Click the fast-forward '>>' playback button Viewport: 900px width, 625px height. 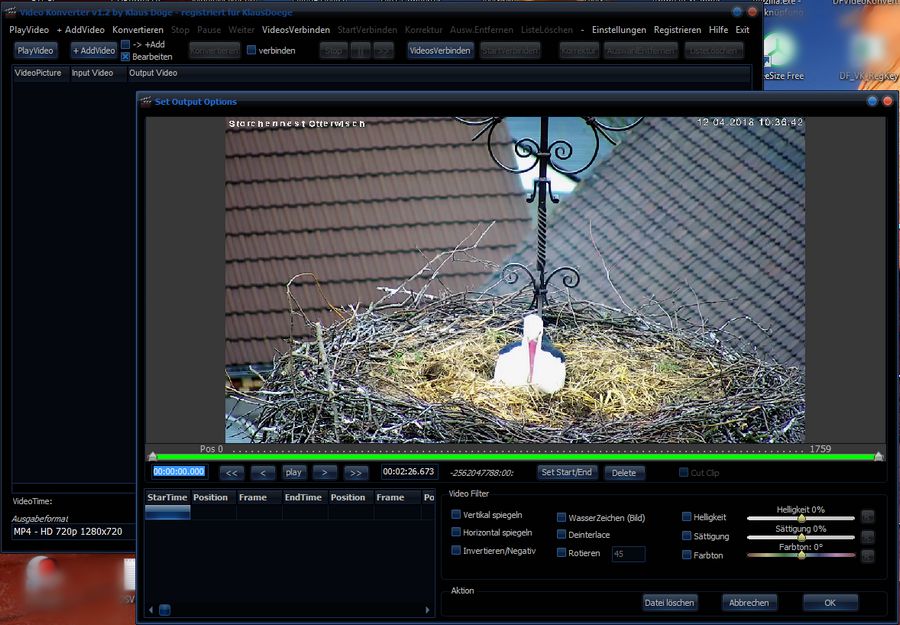click(356, 472)
